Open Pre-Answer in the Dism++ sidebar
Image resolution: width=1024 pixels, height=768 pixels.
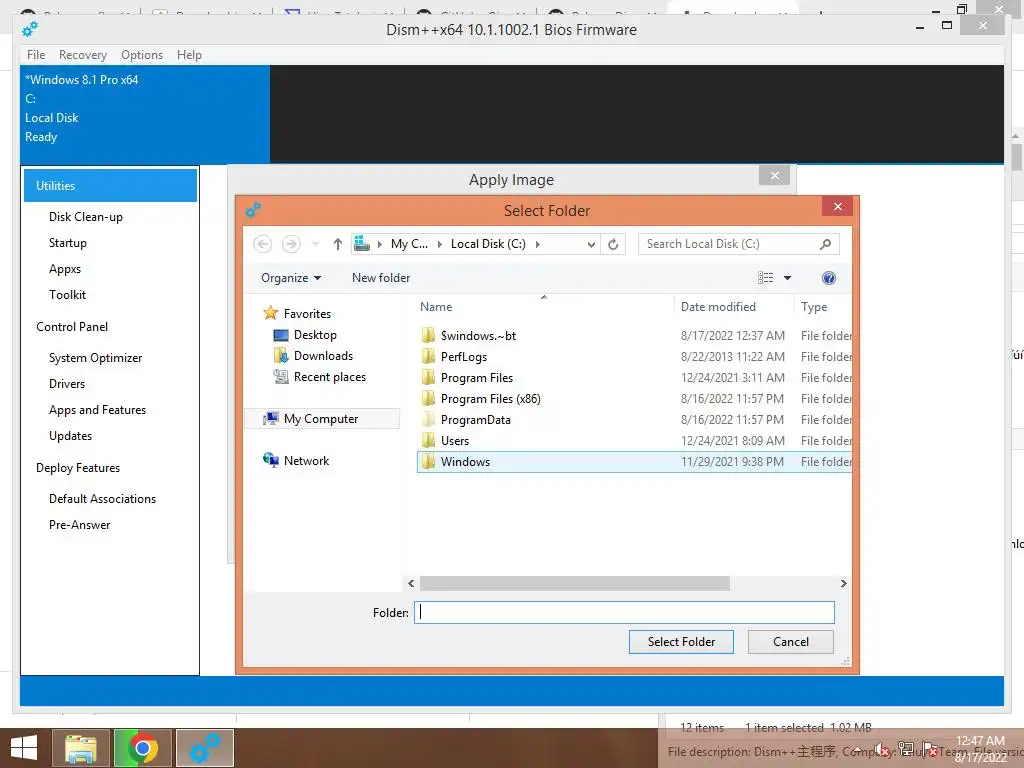pos(80,525)
